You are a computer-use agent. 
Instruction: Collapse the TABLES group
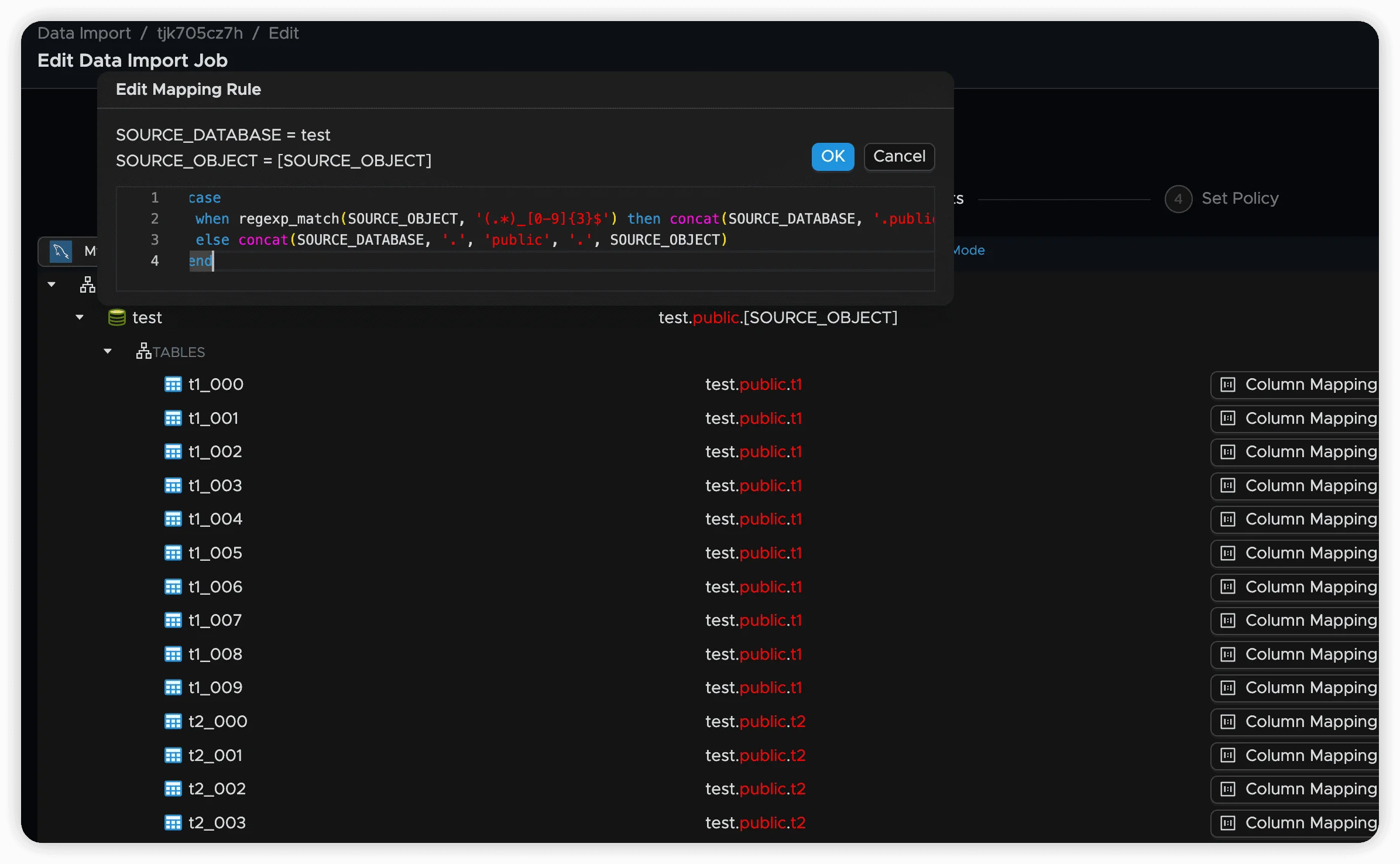point(108,352)
